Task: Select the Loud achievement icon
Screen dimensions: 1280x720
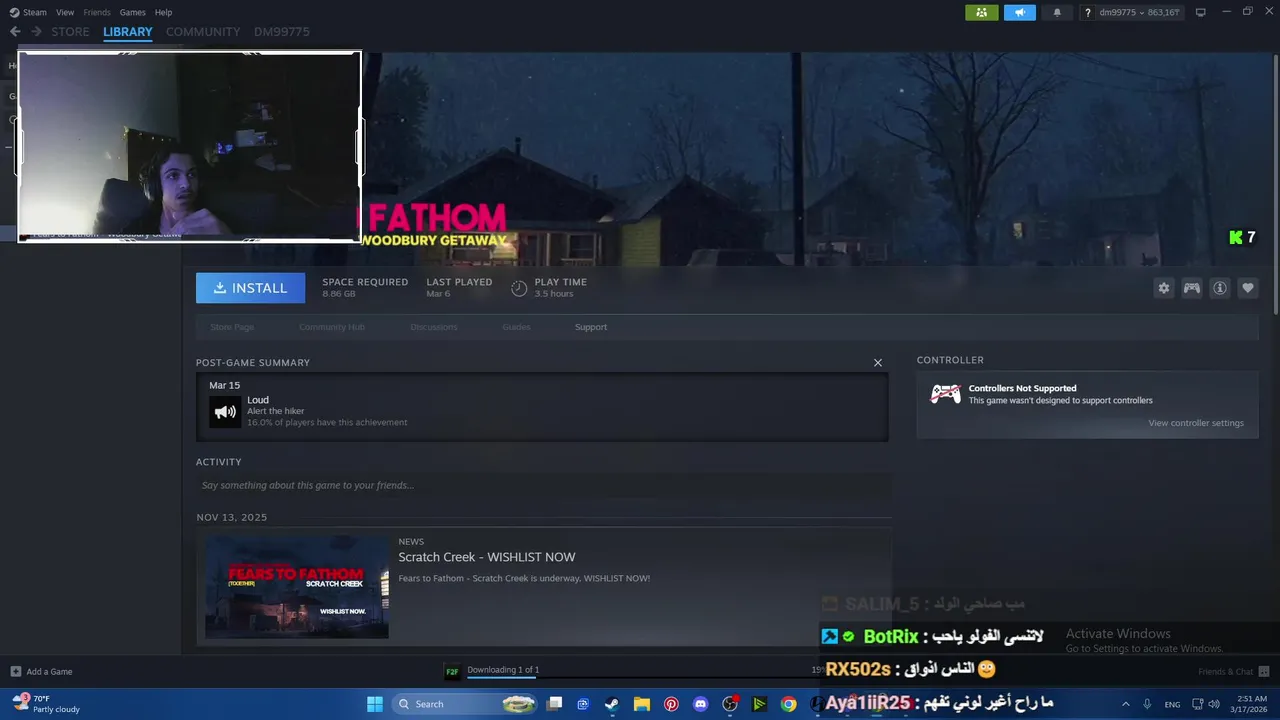Action: [x=225, y=411]
